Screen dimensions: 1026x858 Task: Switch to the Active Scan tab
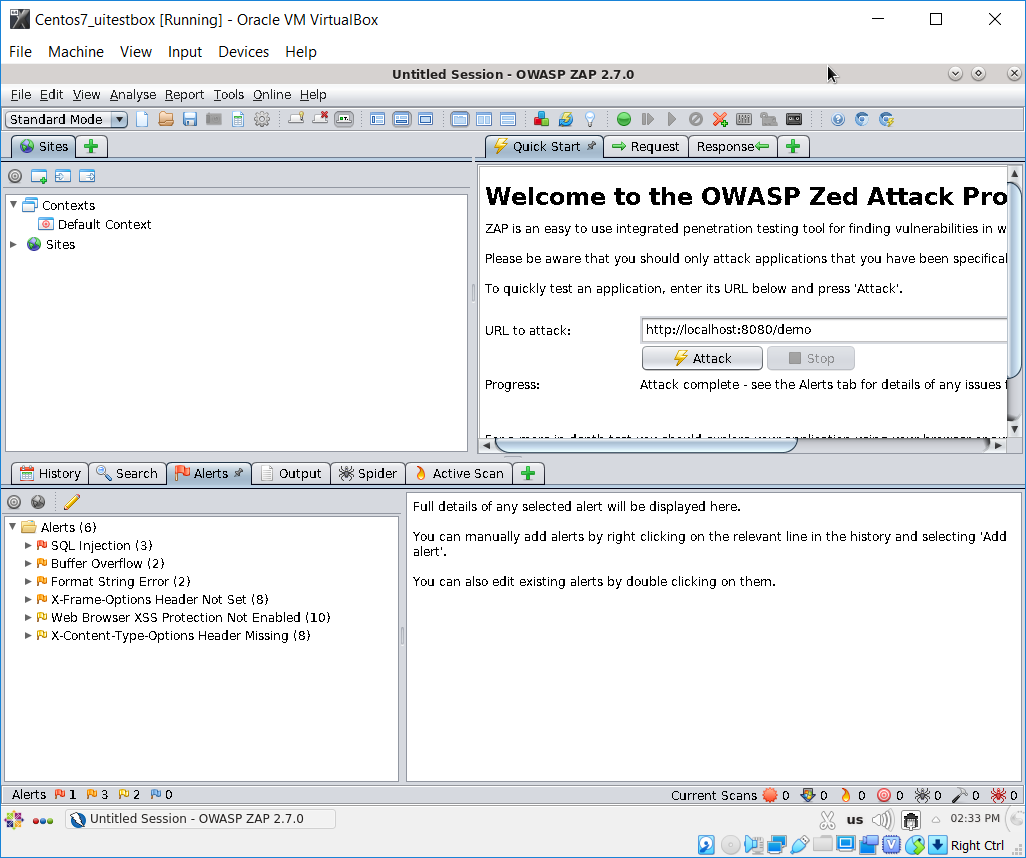459,473
